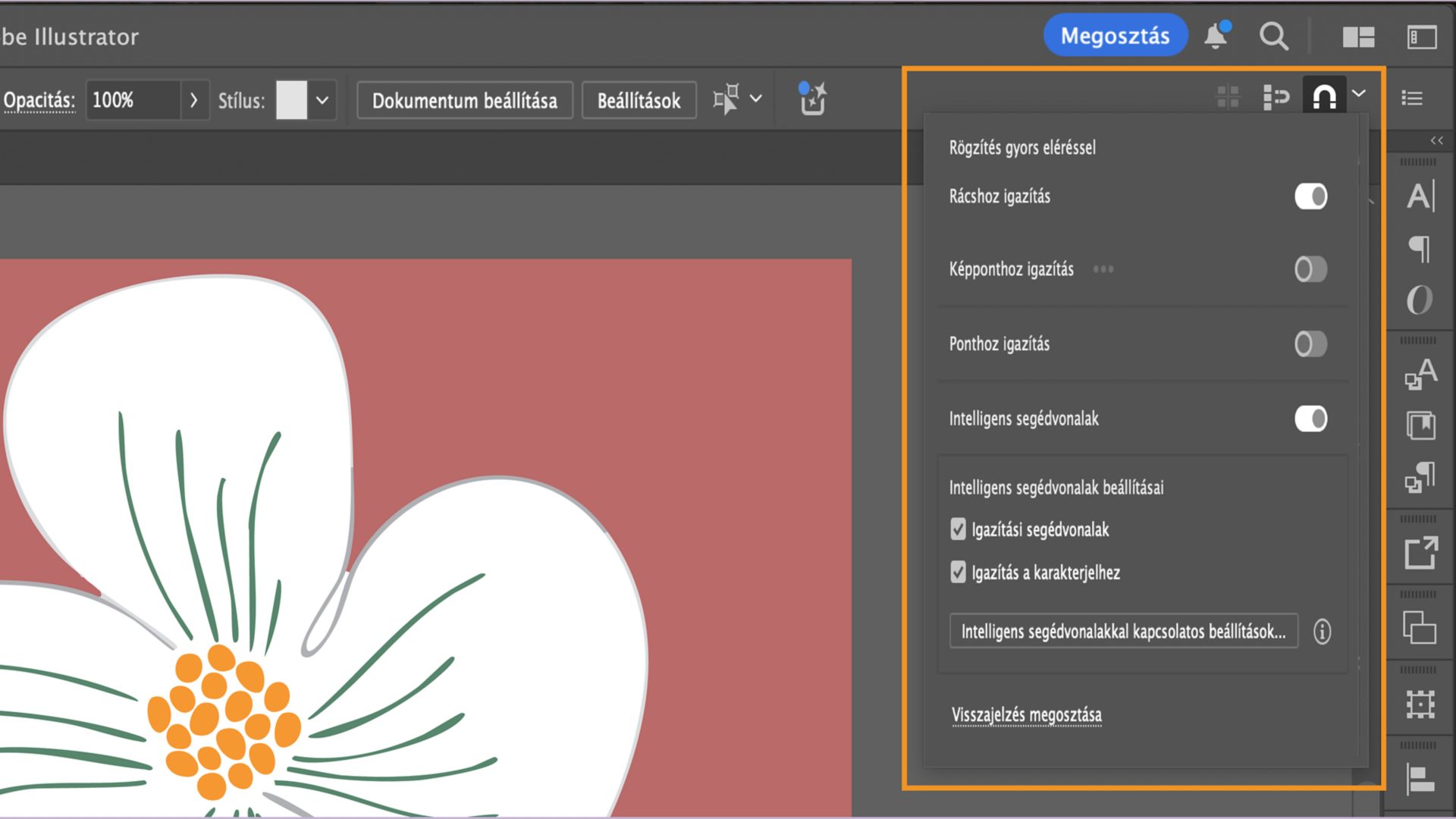Open the chevron next to magnet icon

point(1359,93)
